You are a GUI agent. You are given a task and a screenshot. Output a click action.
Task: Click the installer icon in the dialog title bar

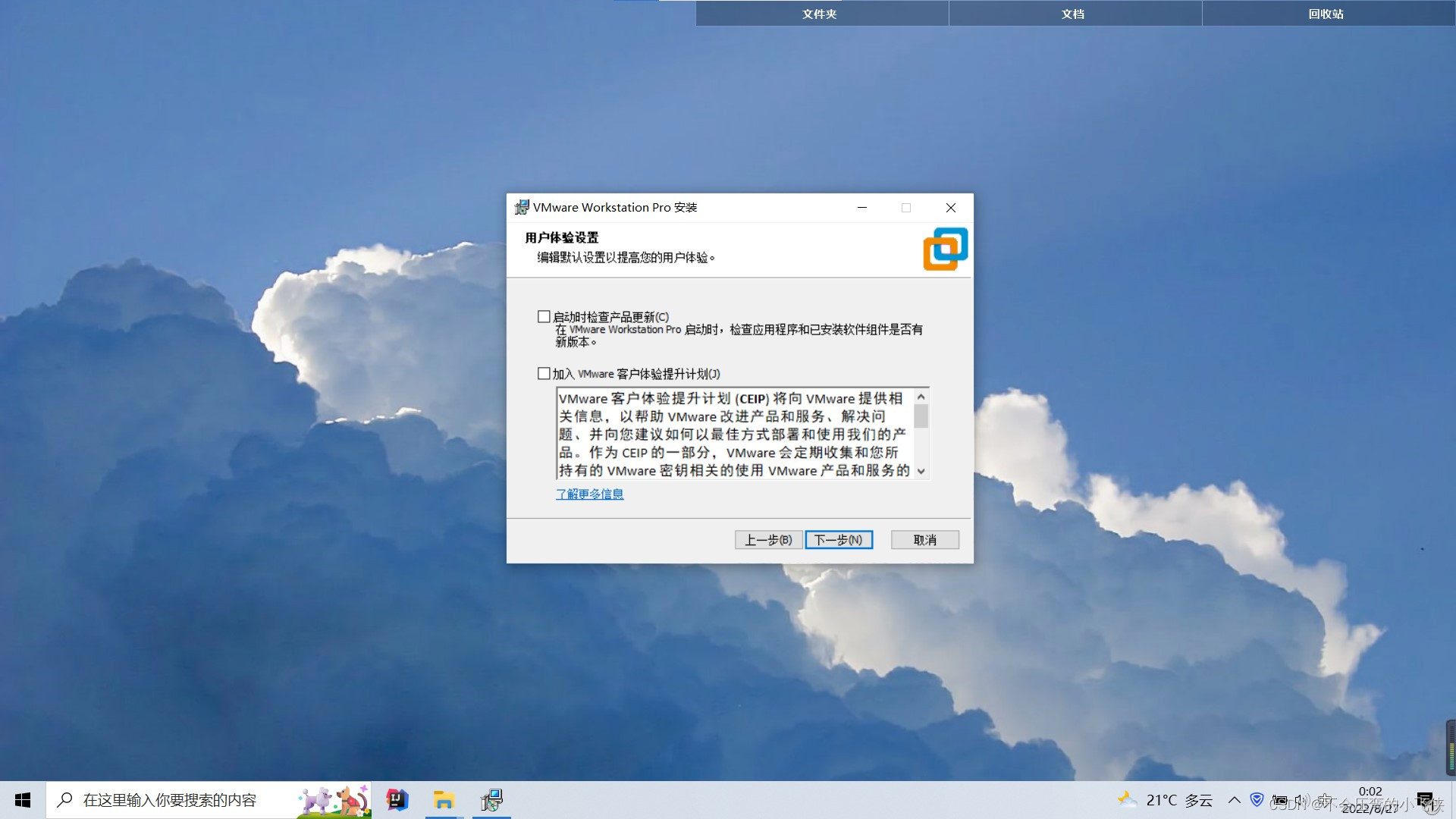pos(521,207)
